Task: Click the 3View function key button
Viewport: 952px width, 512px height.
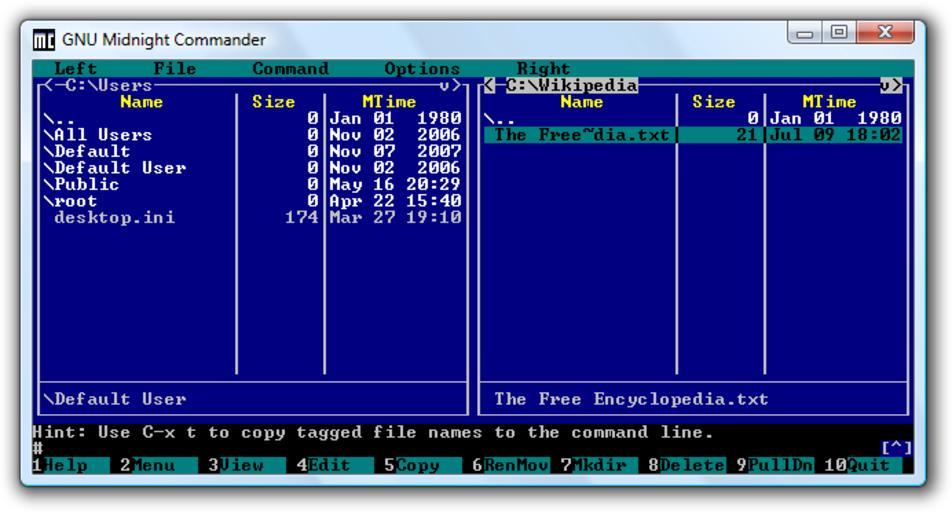Action: [x=246, y=465]
